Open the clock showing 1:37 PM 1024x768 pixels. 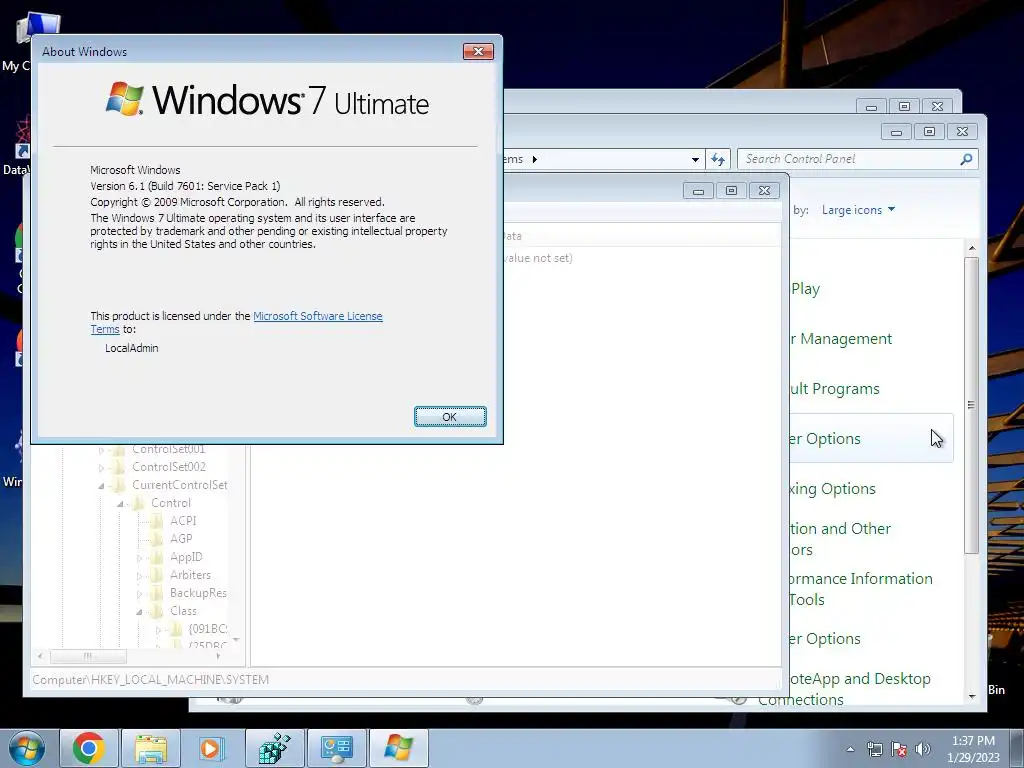tap(973, 749)
